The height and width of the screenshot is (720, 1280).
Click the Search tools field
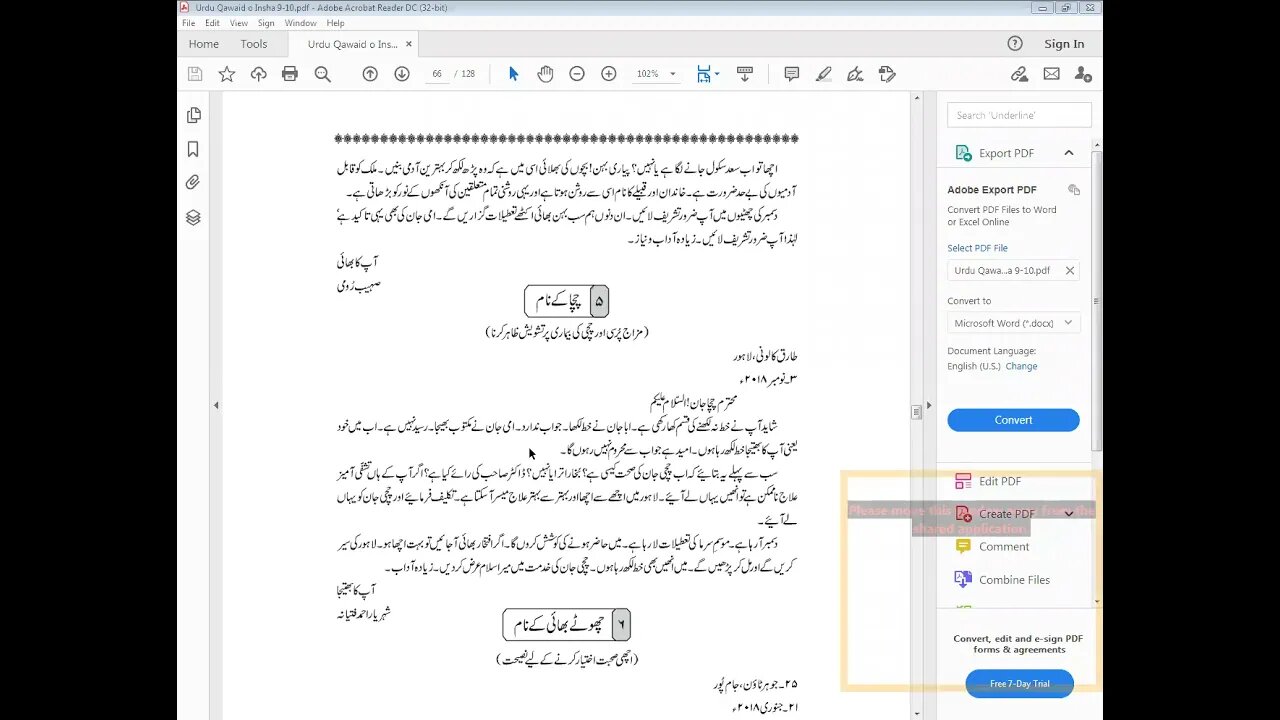(x=1019, y=115)
